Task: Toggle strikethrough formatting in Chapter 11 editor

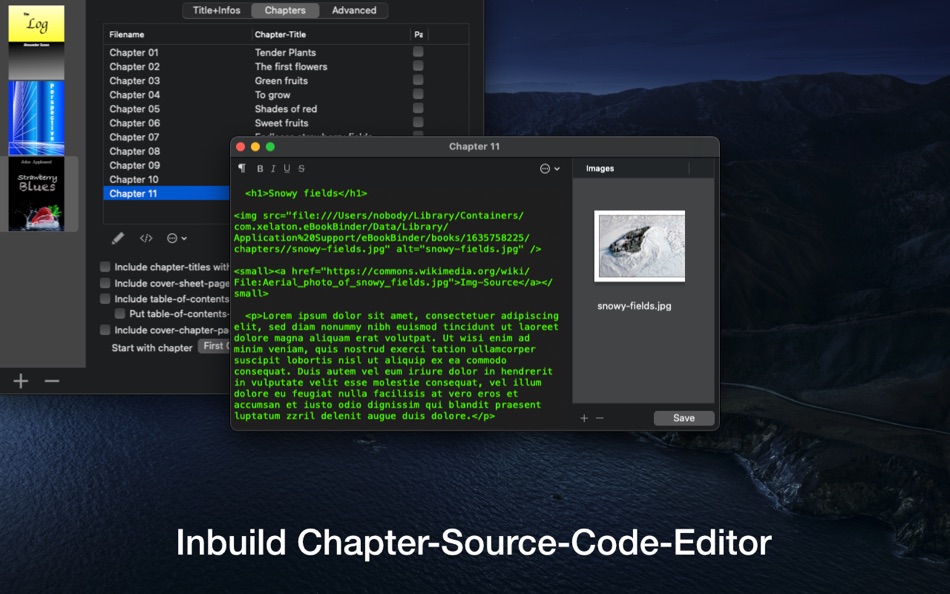Action: [301, 169]
